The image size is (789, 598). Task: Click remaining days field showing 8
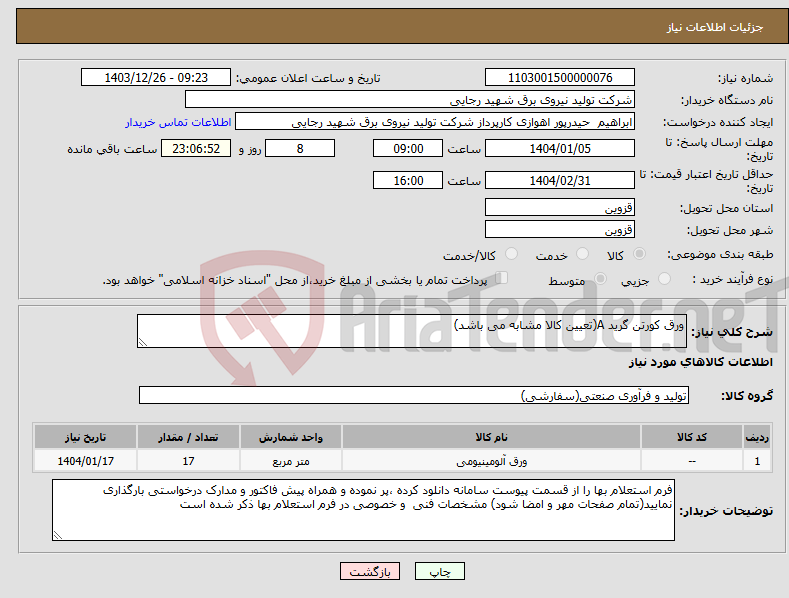pyautogui.click(x=300, y=148)
